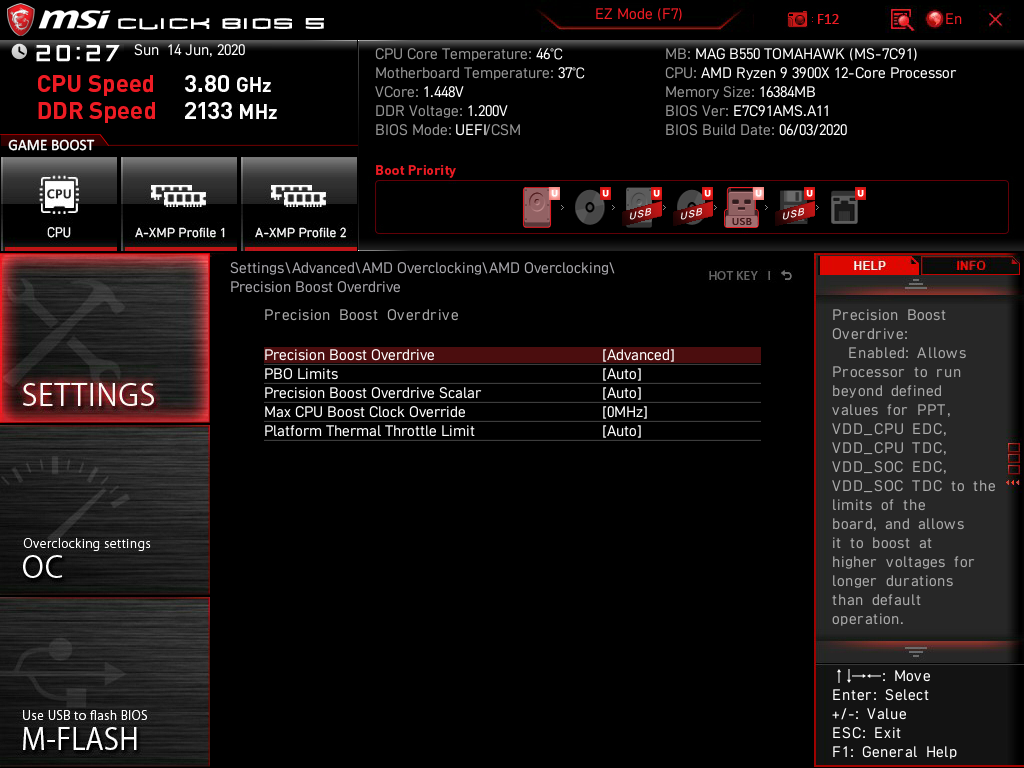The image size is (1024, 768).
Task: Change language via the En globe icon
Action: (x=944, y=20)
